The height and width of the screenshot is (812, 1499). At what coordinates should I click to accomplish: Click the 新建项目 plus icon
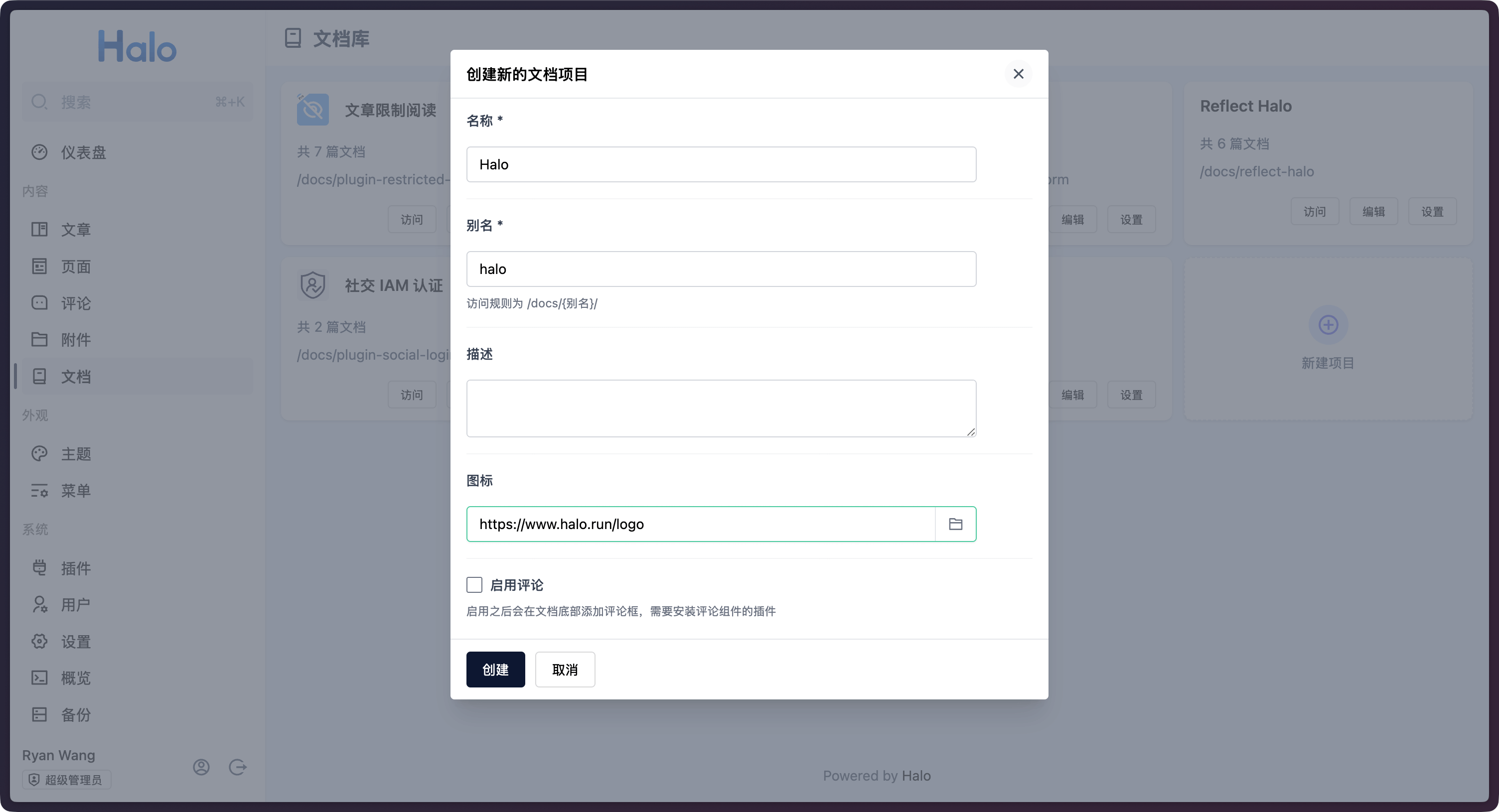coord(1328,325)
